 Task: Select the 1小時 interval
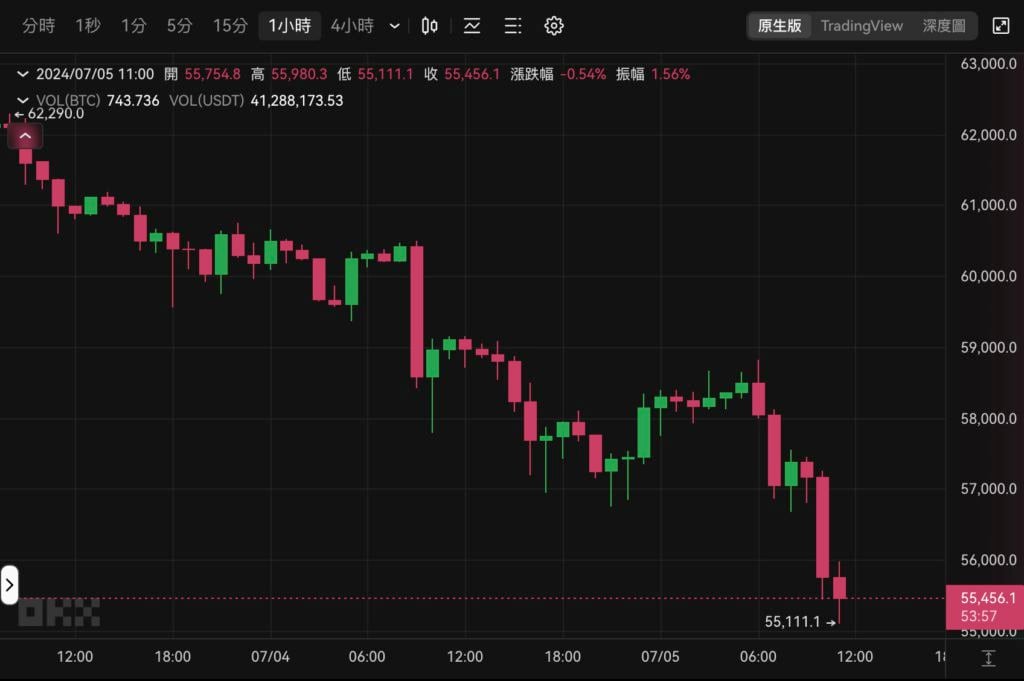pyautogui.click(x=289, y=26)
